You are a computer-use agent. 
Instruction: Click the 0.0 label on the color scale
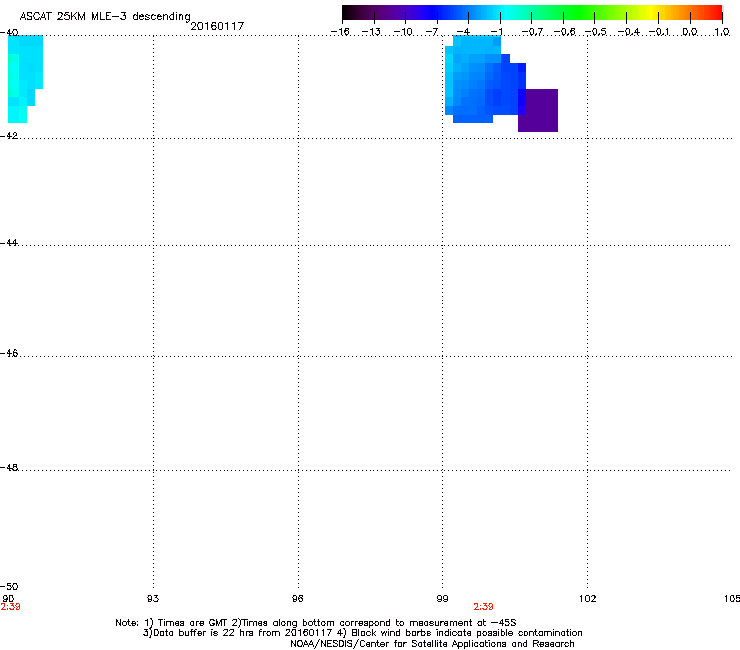[690, 32]
